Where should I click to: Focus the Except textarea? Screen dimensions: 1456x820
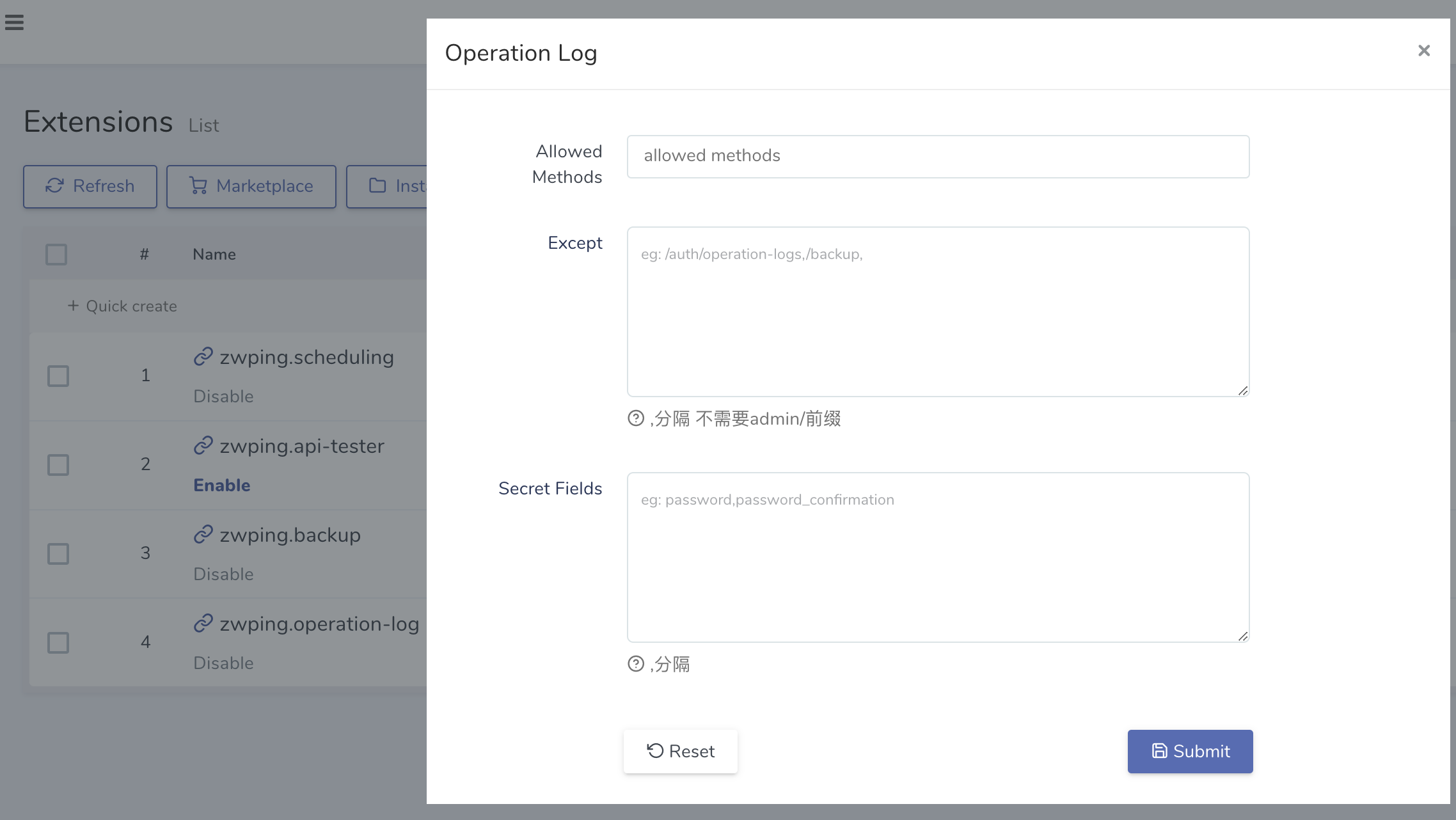click(x=937, y=311)
